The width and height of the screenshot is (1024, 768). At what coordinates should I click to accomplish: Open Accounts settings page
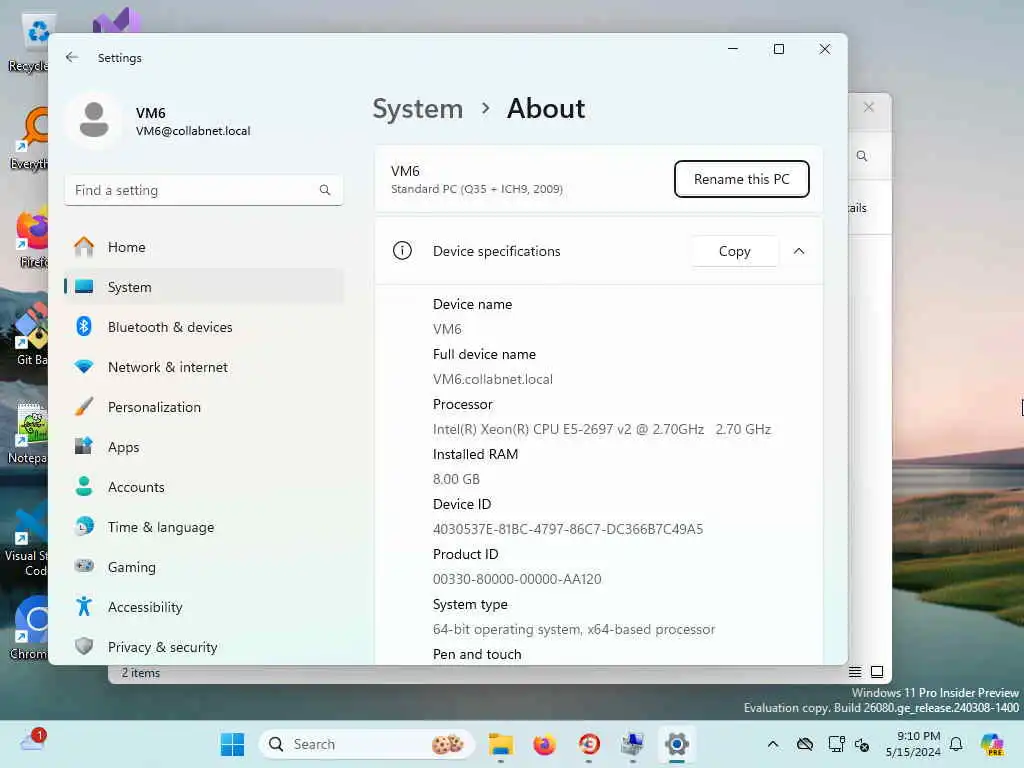(x=203, y=487)
